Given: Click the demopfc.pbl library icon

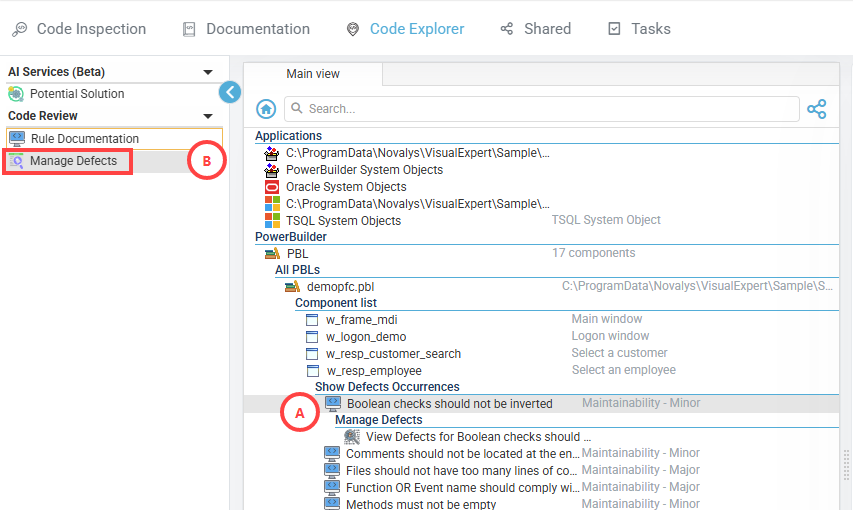Looking at the screenshot, I should (292, 286).
